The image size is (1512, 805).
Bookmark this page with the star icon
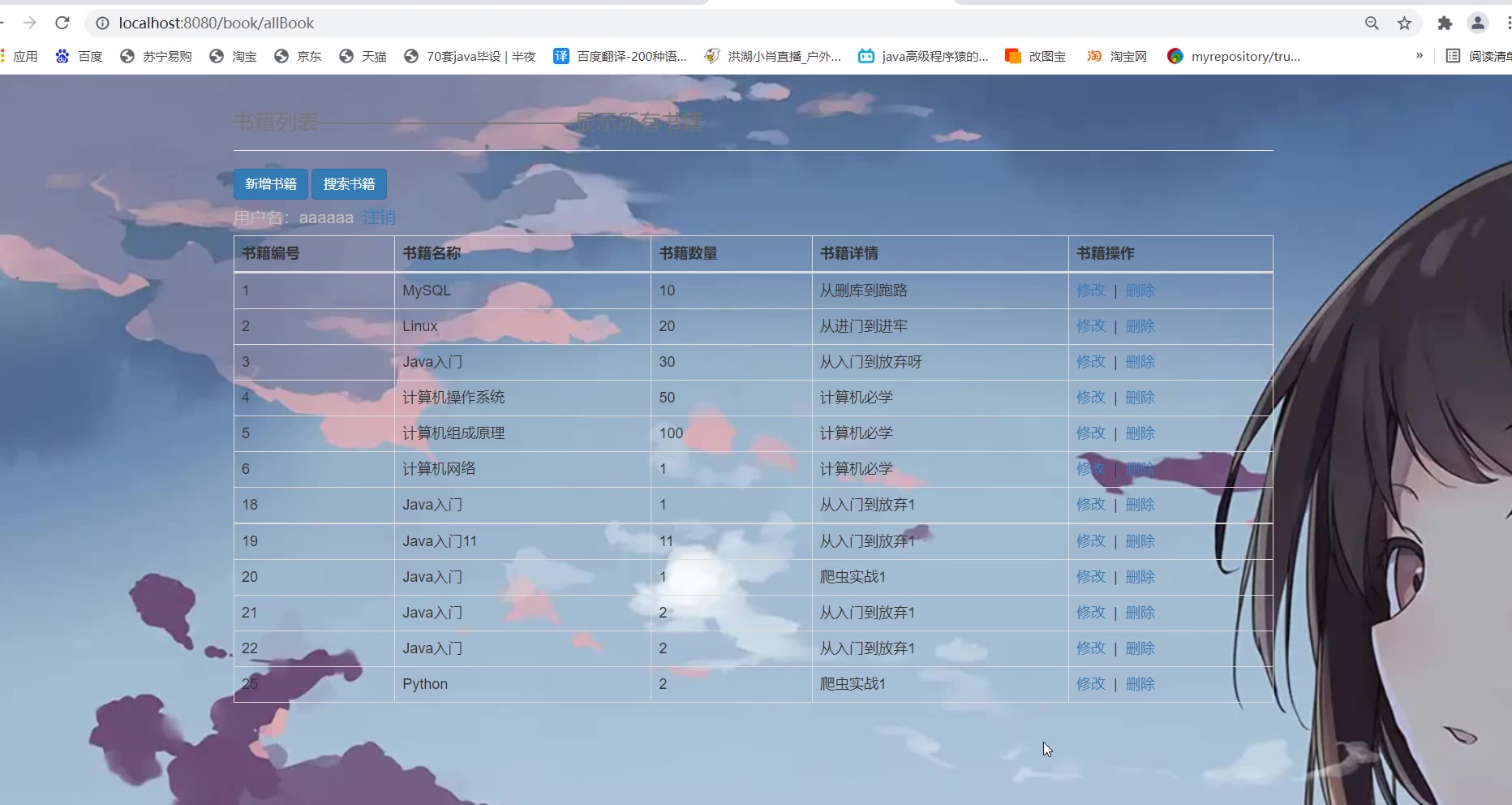1405,23
